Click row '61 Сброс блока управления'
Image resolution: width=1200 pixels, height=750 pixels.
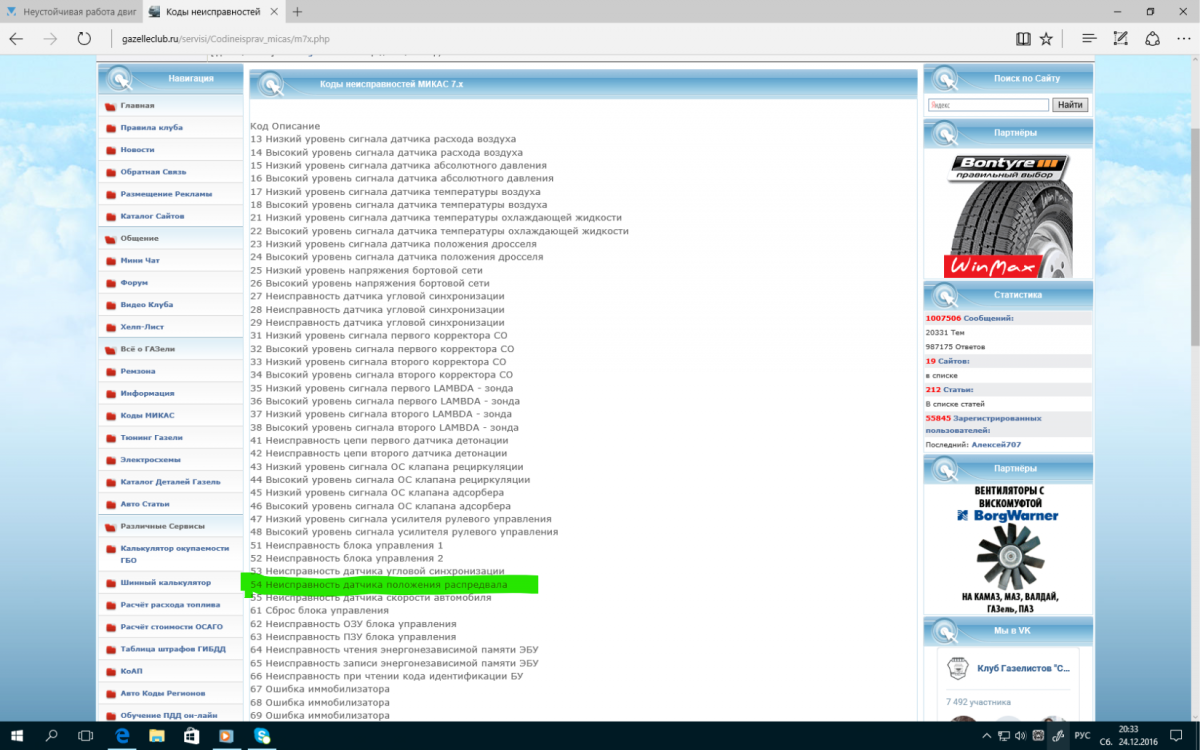tap(319, 610)
